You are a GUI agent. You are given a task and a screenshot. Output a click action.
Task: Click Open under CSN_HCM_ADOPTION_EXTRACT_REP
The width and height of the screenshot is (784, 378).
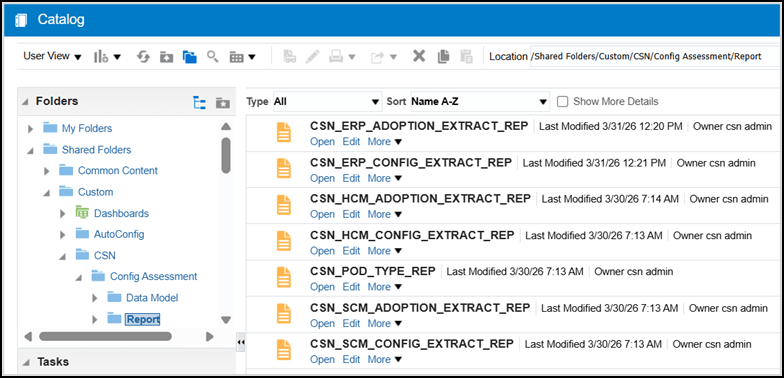[322, 214]
